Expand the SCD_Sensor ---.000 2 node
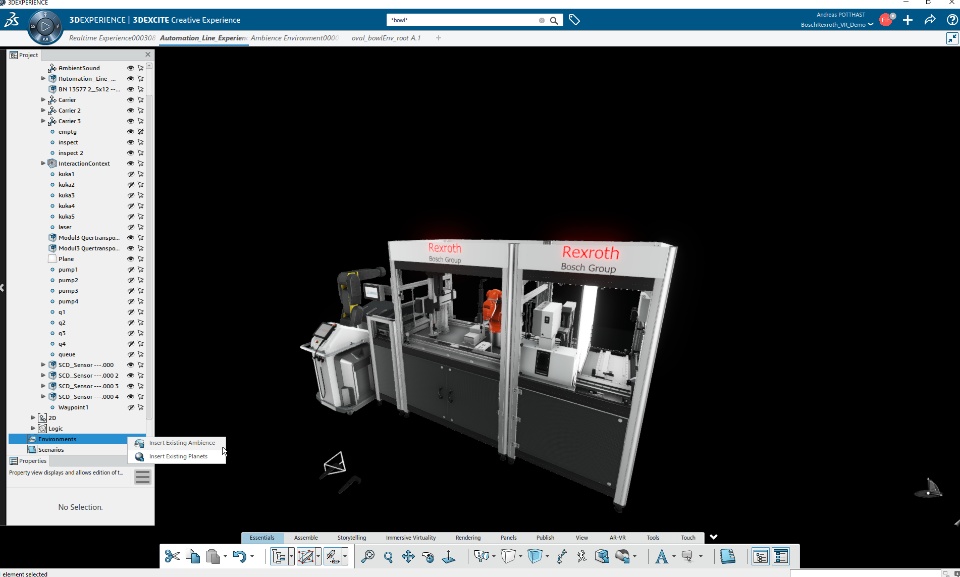The width and height of the screenshot is (960, 577). pos(43,375)
